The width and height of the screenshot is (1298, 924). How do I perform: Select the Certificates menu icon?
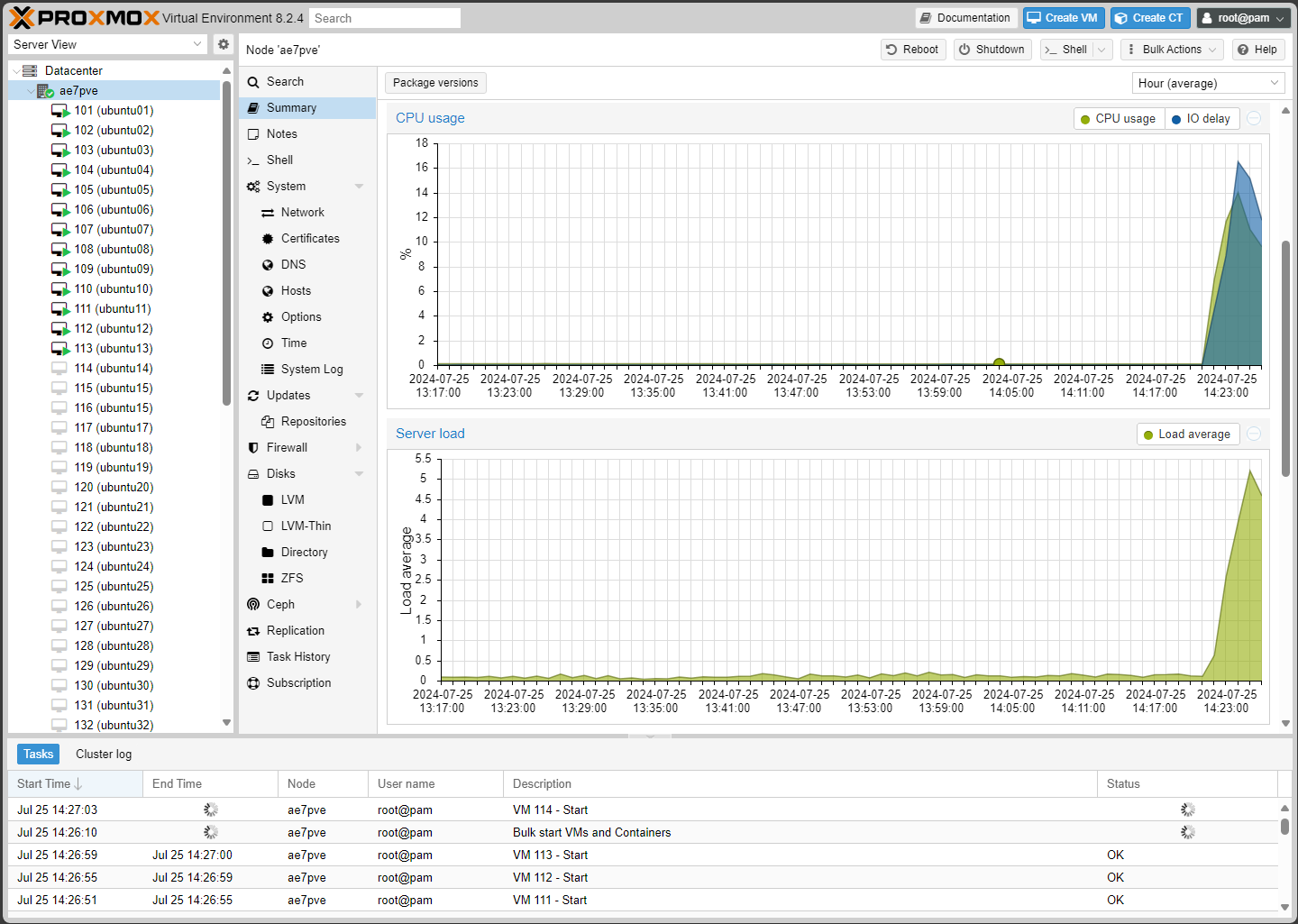coord(268,238)
